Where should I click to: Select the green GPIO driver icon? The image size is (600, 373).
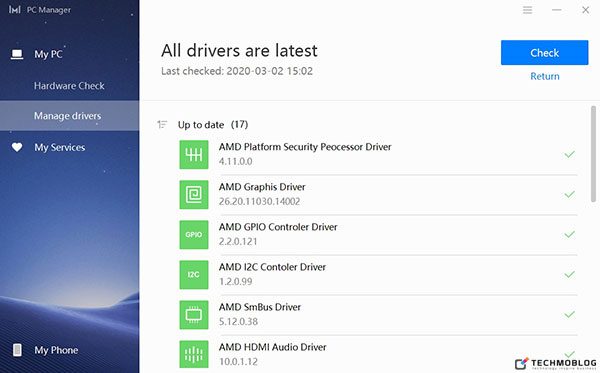pos(194,235)
